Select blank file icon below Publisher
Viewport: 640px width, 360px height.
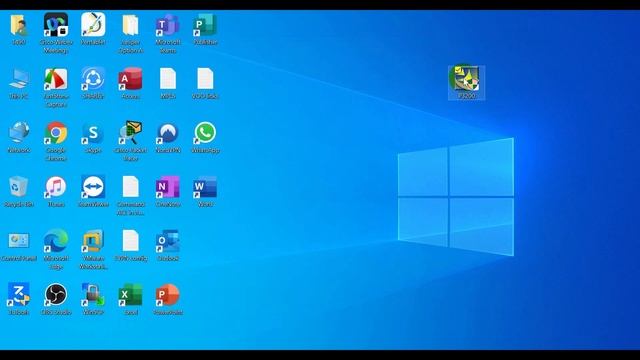coord(205,79)
